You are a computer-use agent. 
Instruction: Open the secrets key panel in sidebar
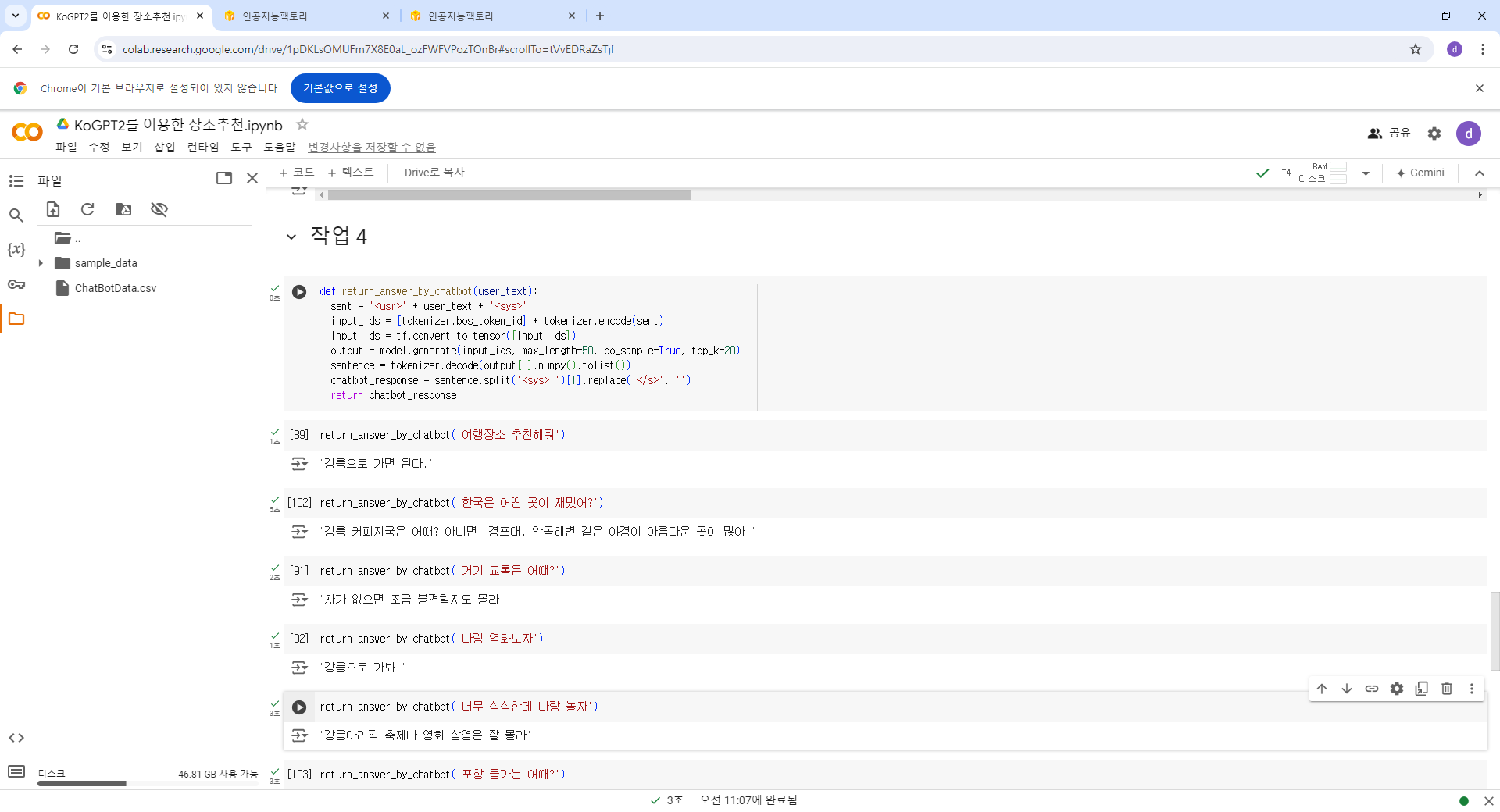pyautogui.click(x=16, y=284)
